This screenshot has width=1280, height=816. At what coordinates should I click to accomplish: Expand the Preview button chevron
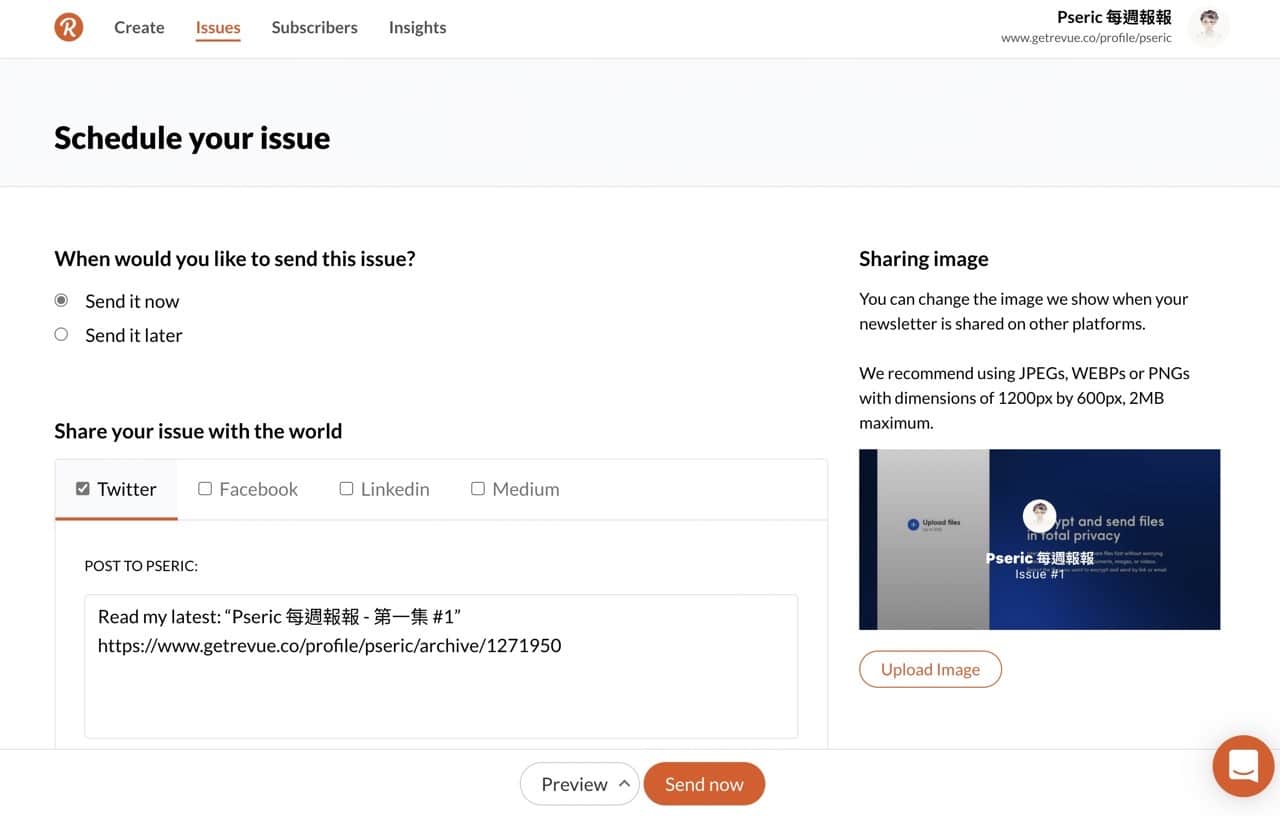624,784
